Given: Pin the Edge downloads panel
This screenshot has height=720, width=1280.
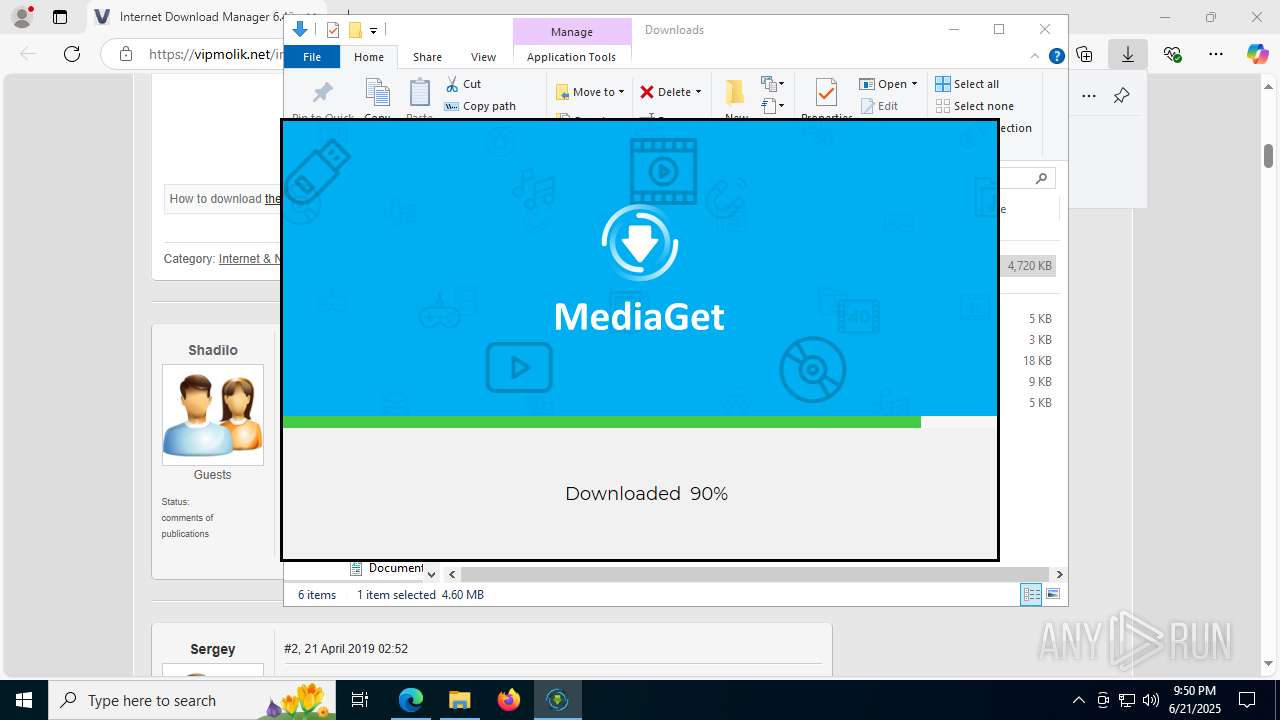Looking at the screenshot, I should coord(1121,96).
